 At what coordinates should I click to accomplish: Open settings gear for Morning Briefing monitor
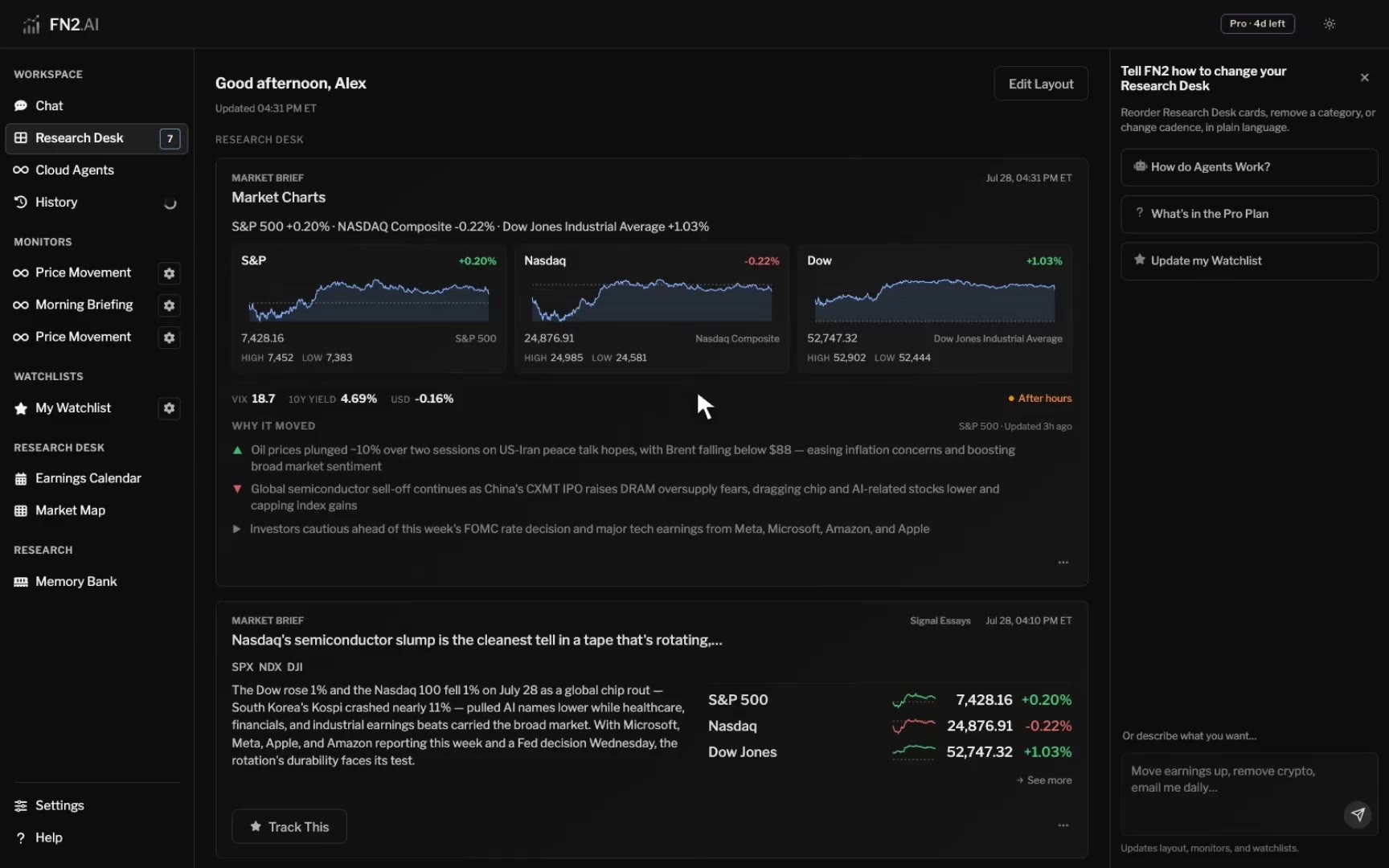tap(169, 305)
